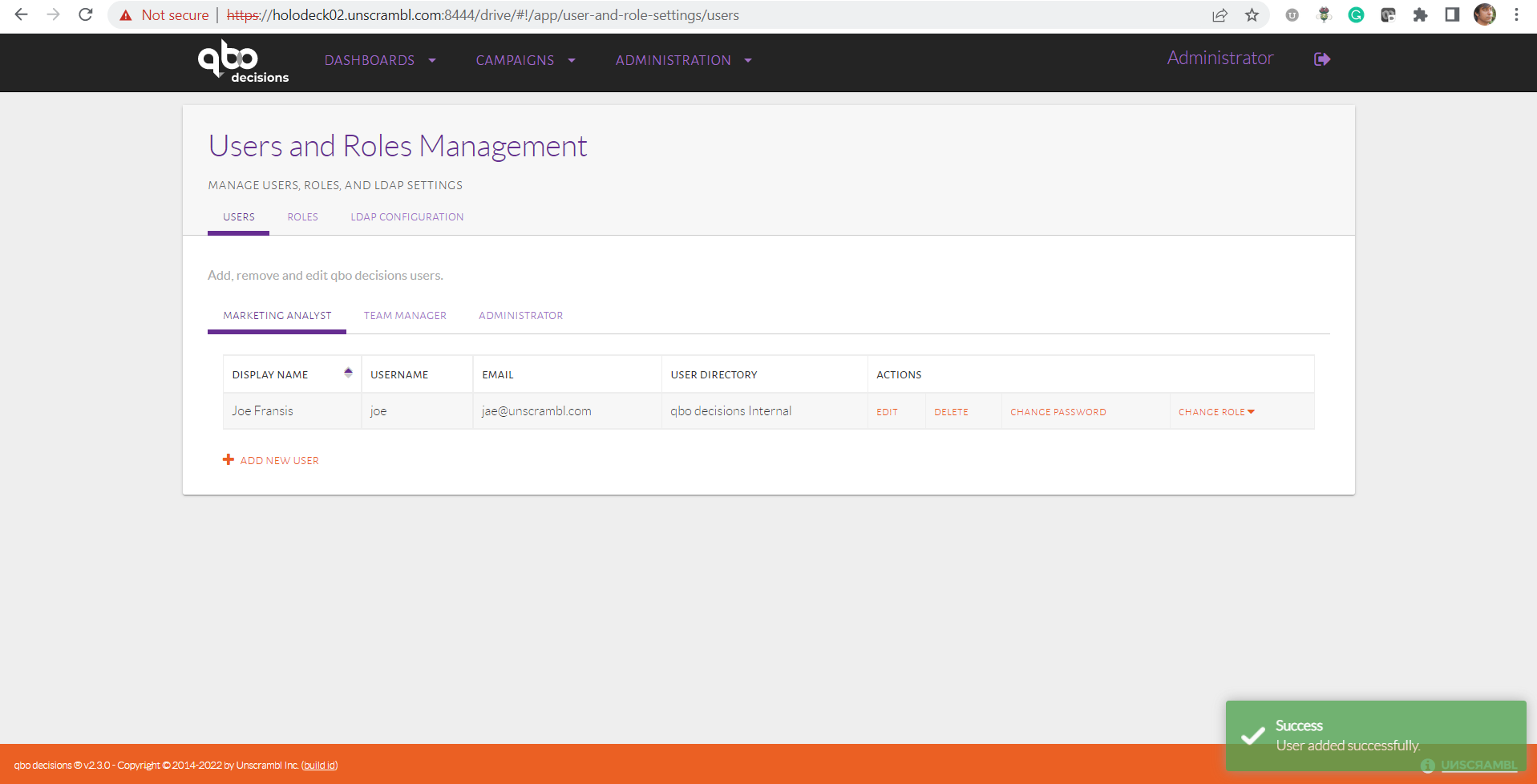Toggle the browser side panel icon
This screenshot has height=784, width=1537.
click(x=1452, y=15)
